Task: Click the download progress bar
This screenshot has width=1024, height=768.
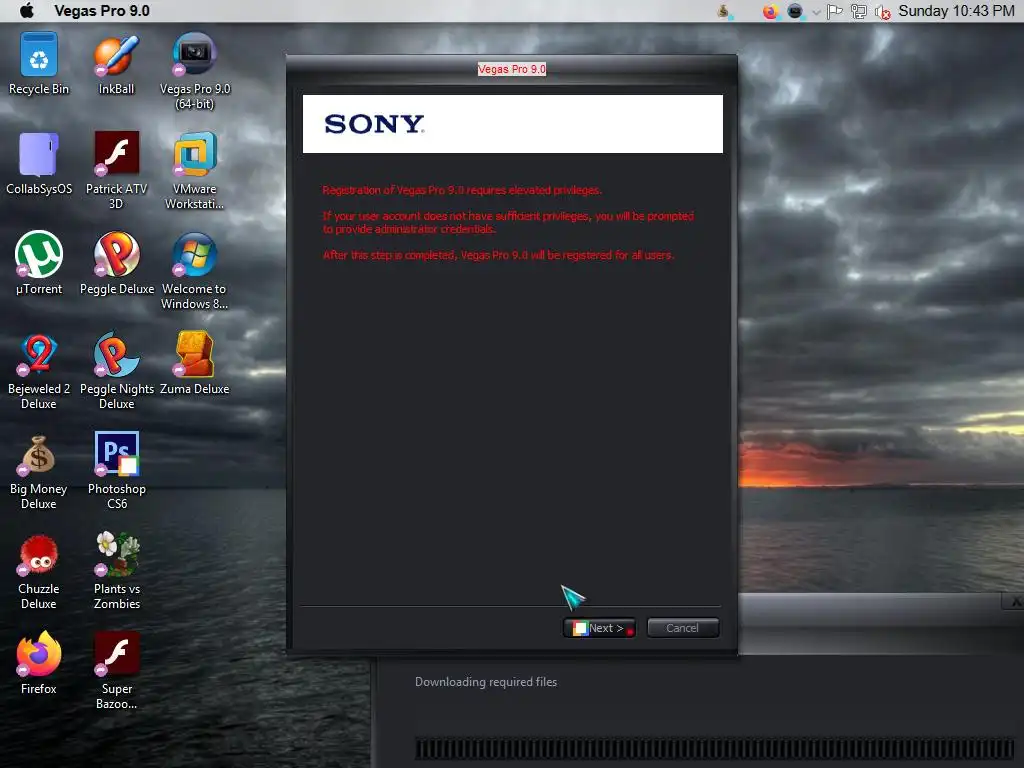Action: click(x=714, y=748)
